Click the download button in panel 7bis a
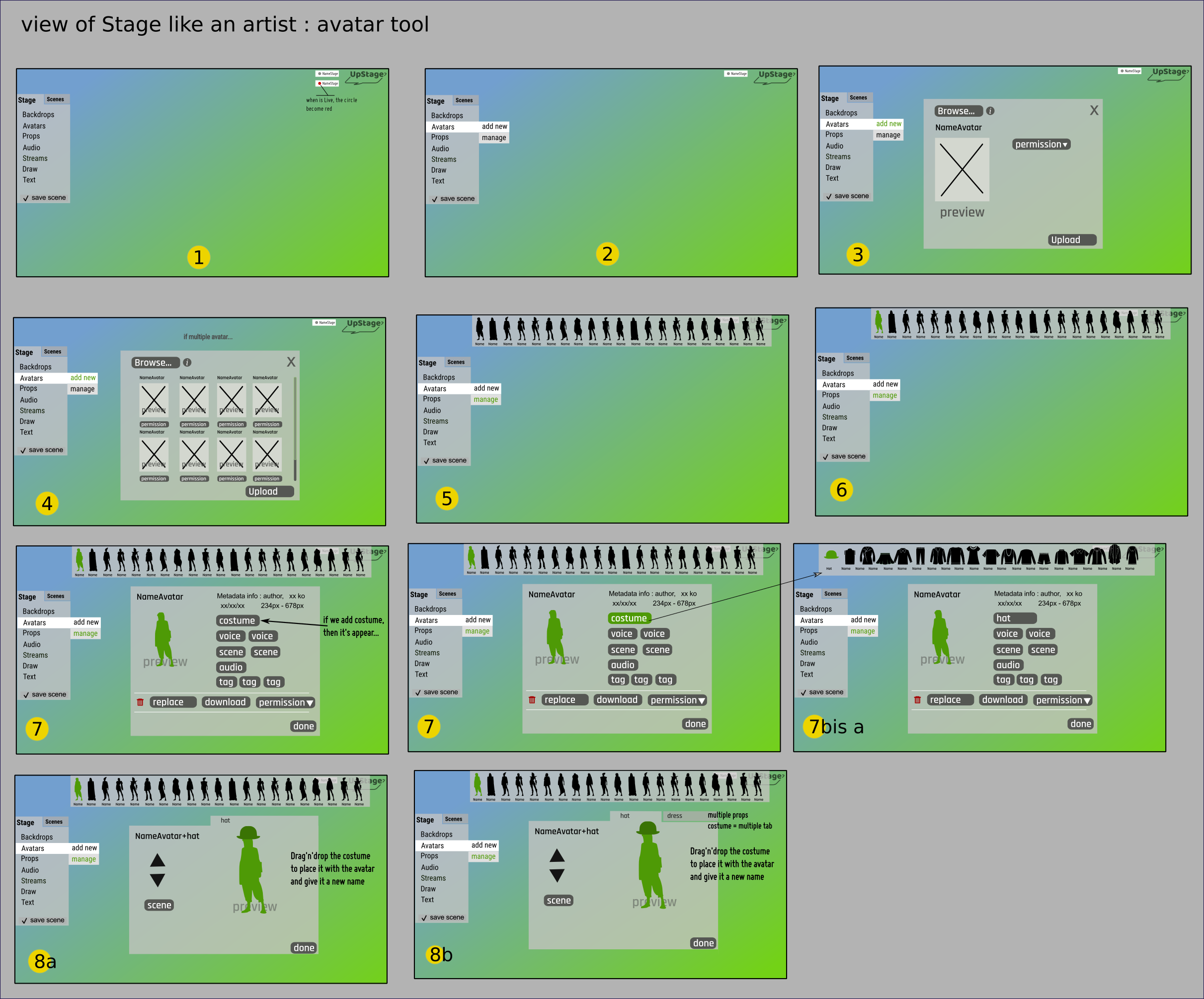The height and width of the screenshot is (999, 1204). point(1002,700)
